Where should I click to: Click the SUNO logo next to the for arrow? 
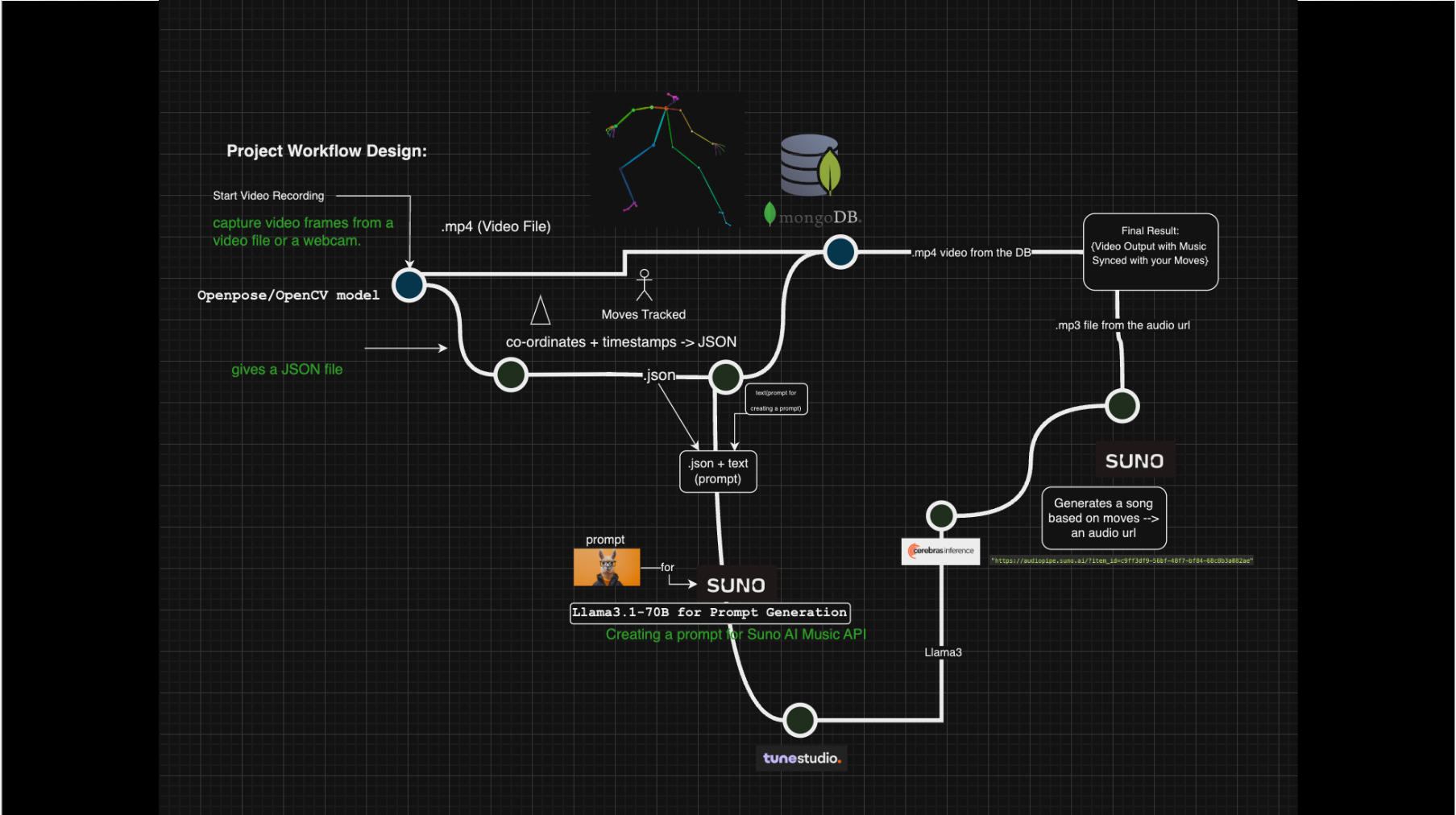click(736, 585)
